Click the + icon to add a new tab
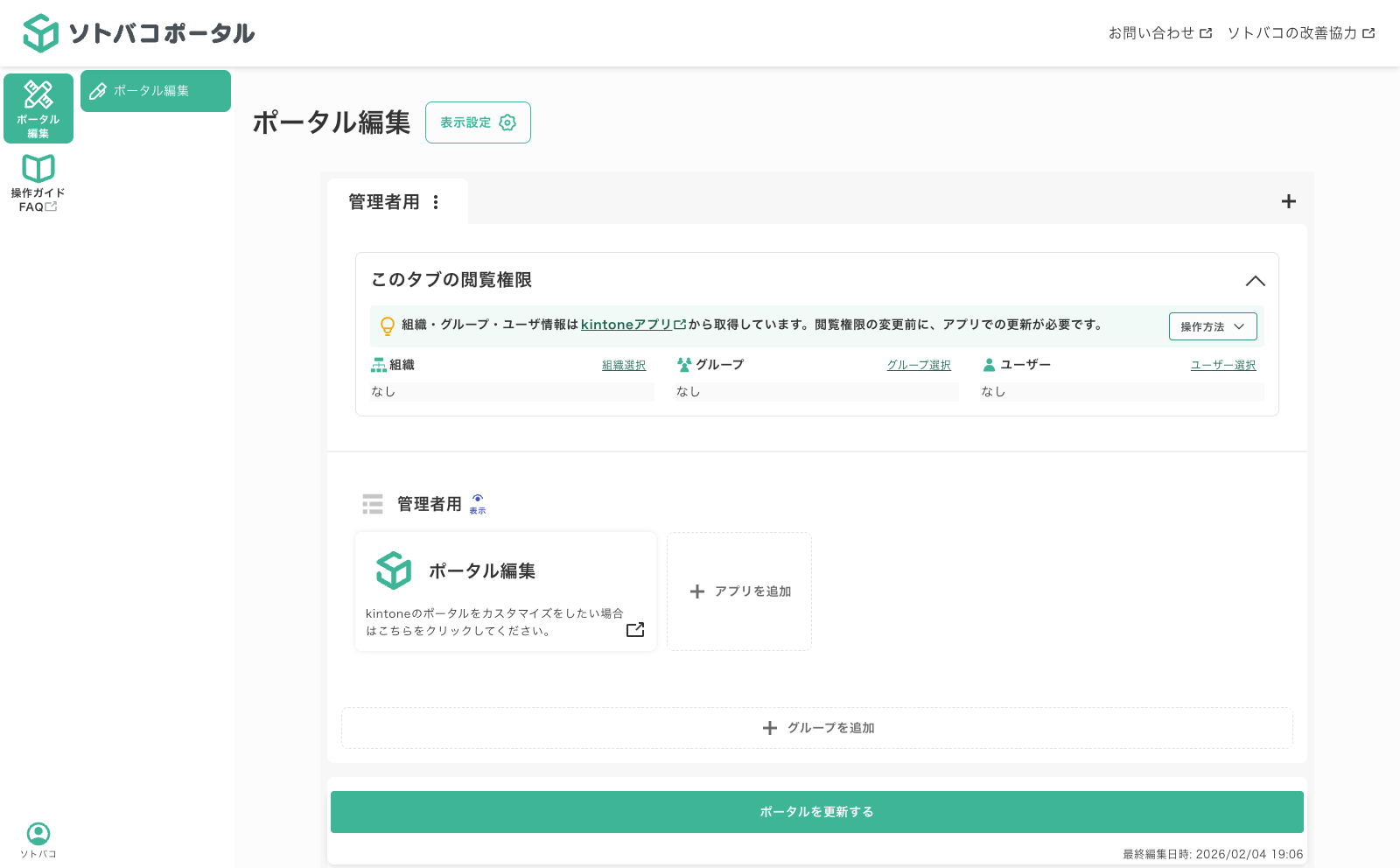The width and height of the screenshot is (1400, 868). coord(1288,201)
